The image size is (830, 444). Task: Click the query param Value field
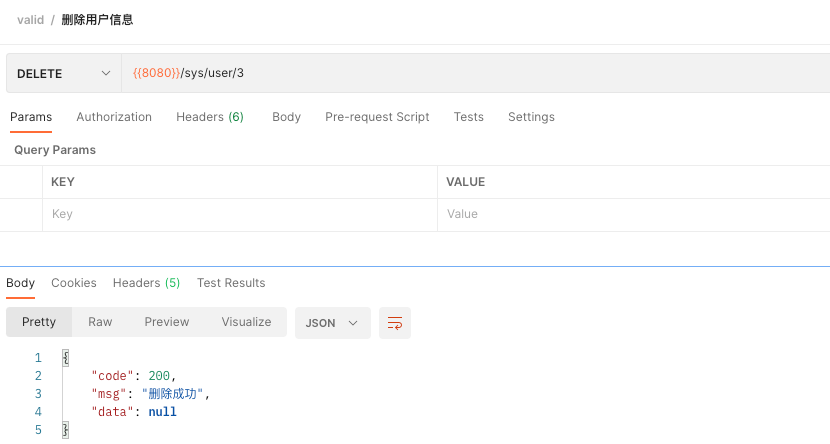point(634,214)
